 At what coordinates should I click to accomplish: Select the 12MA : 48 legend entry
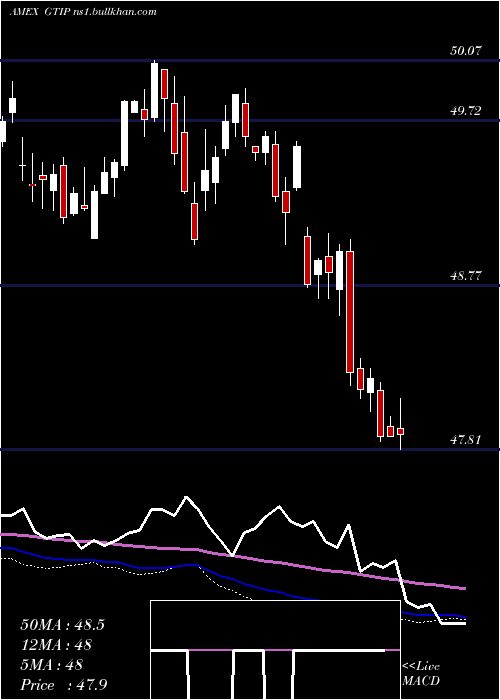(x=56, y=645)
